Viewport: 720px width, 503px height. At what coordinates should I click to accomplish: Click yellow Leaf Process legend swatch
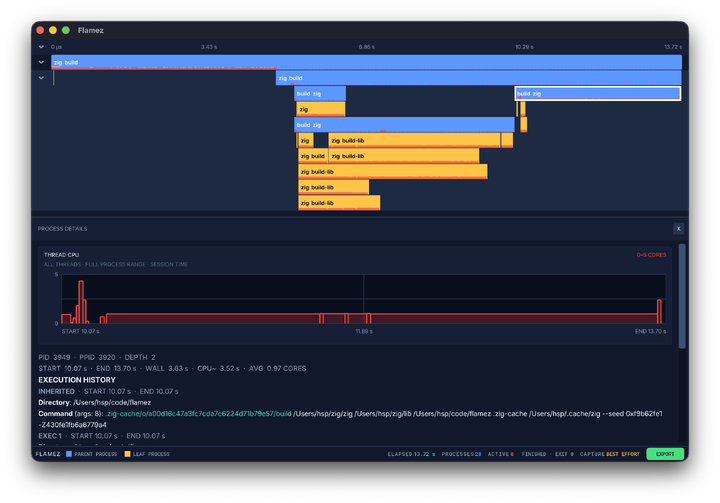click(128, 454)
